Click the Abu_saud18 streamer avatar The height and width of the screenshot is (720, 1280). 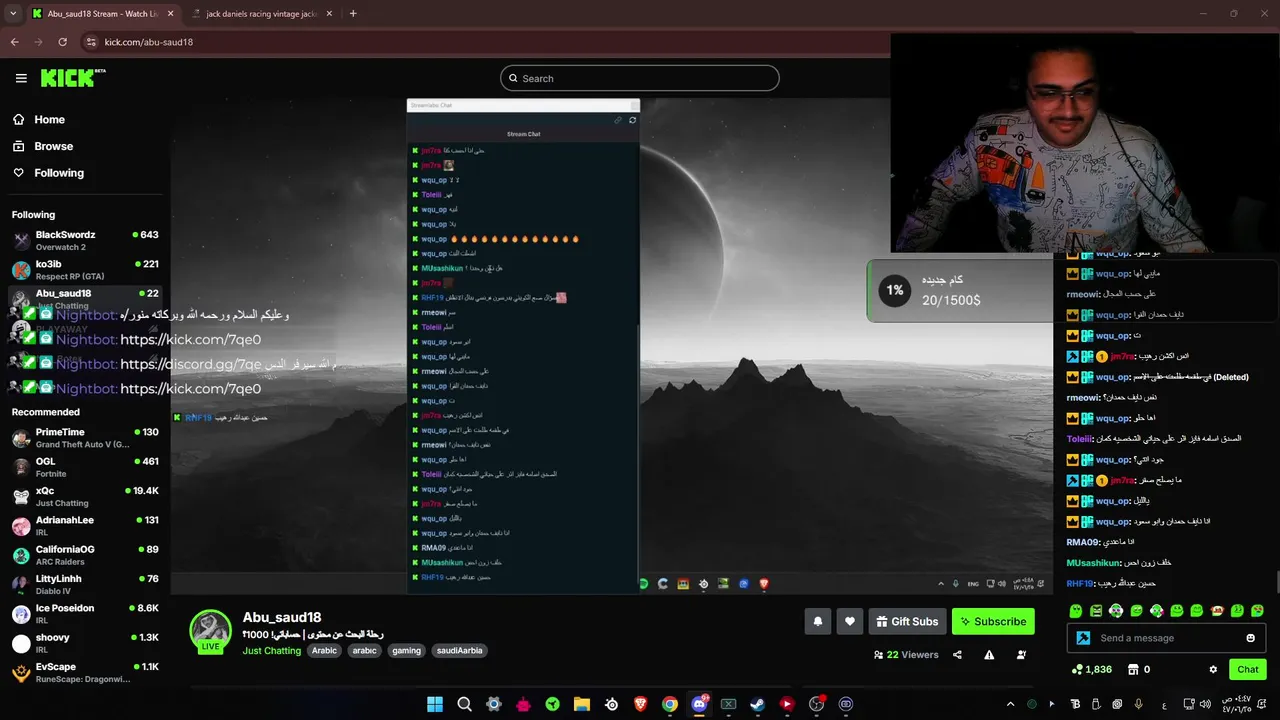tap(211, 631)
